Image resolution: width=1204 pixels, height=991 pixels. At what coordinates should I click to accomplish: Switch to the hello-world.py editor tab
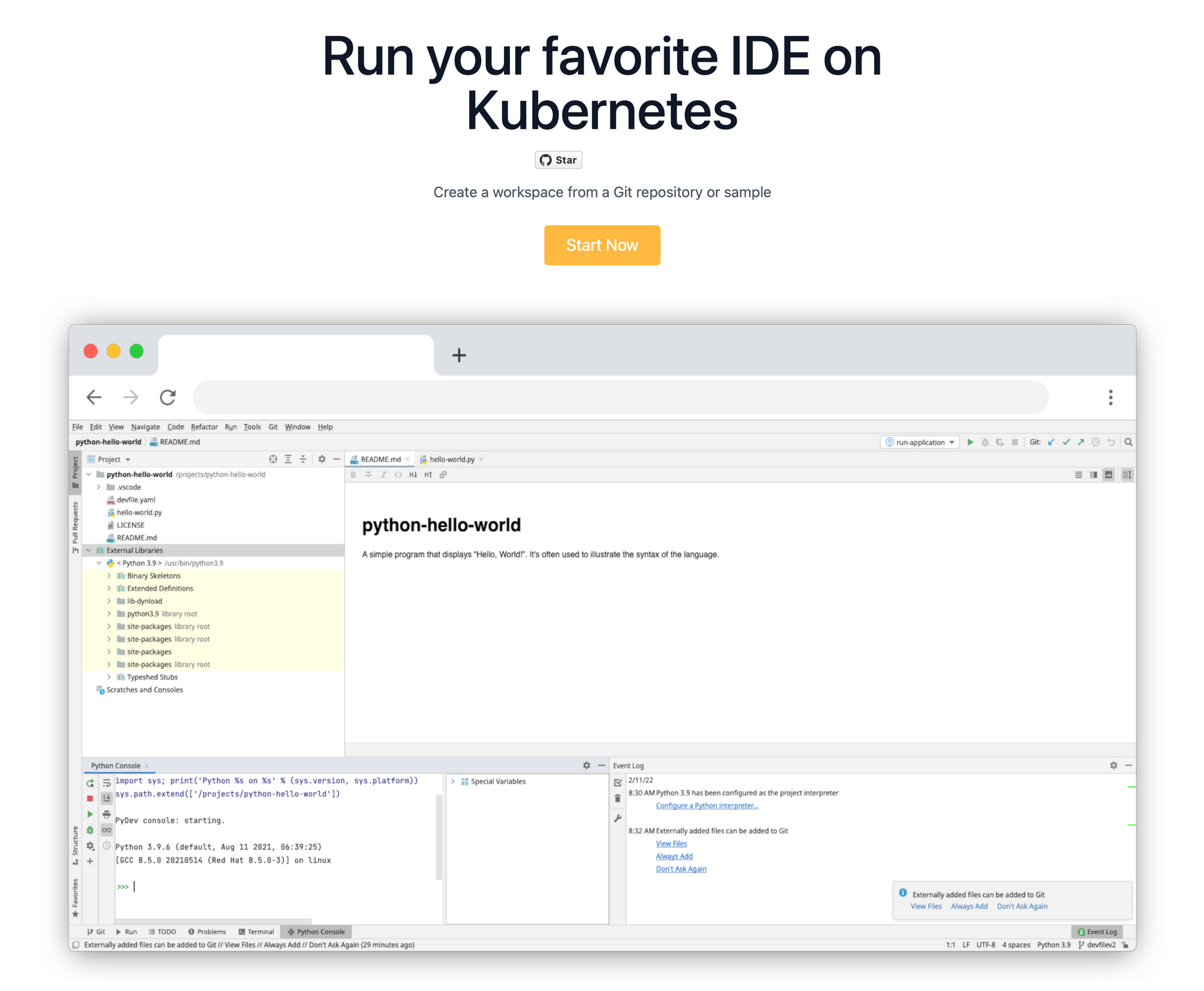451,459
